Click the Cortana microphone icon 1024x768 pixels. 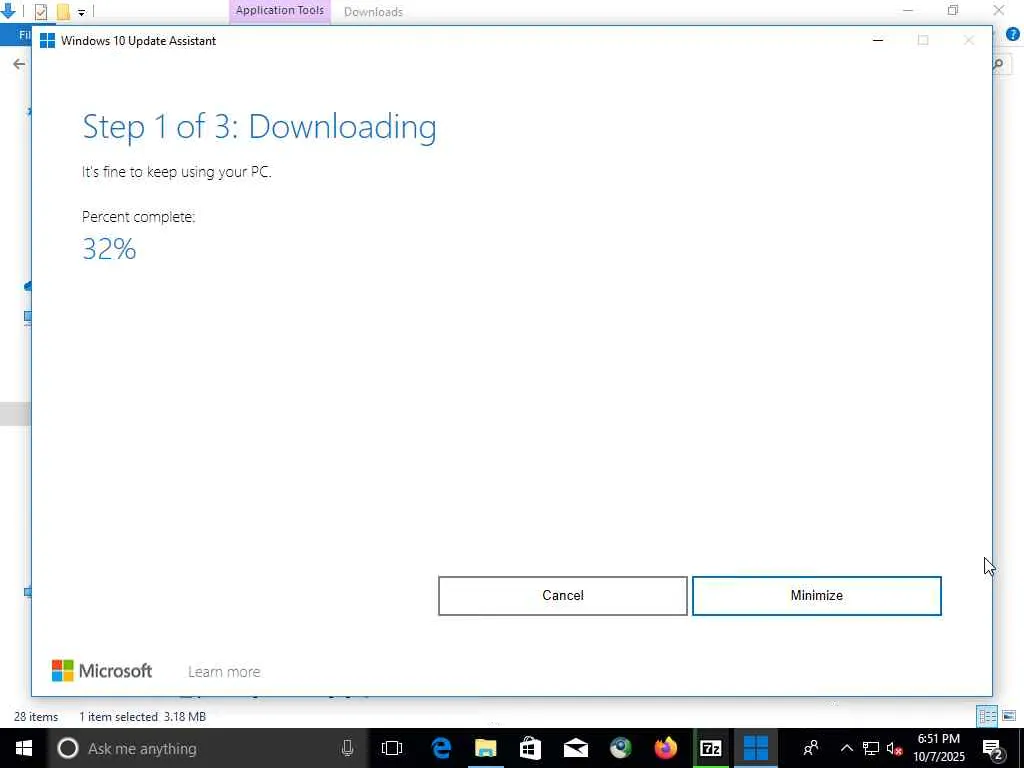click(x=347, y=748)
